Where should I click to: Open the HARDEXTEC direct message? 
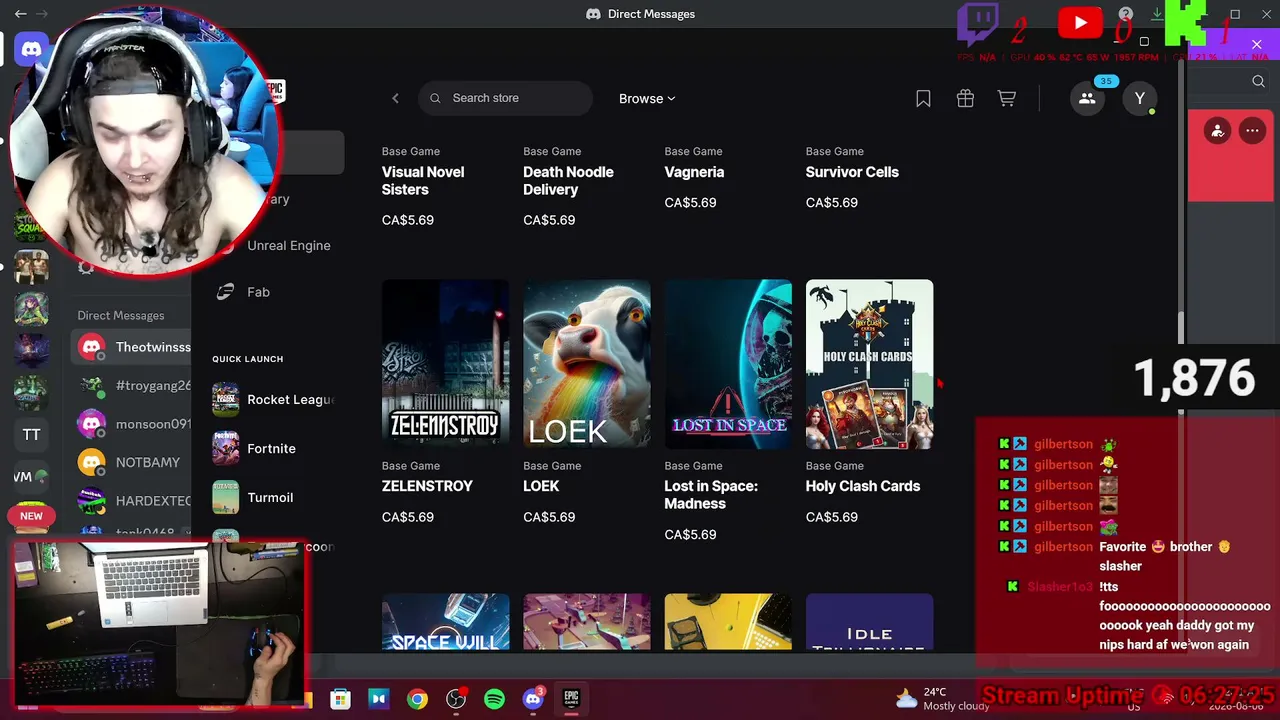coord(134,501)
